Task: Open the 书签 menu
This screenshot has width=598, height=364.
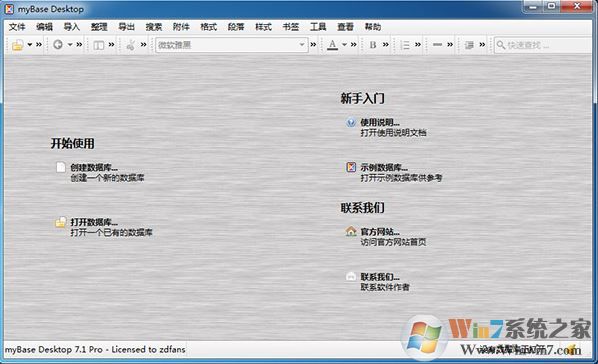Action: (x=291, y=27)
